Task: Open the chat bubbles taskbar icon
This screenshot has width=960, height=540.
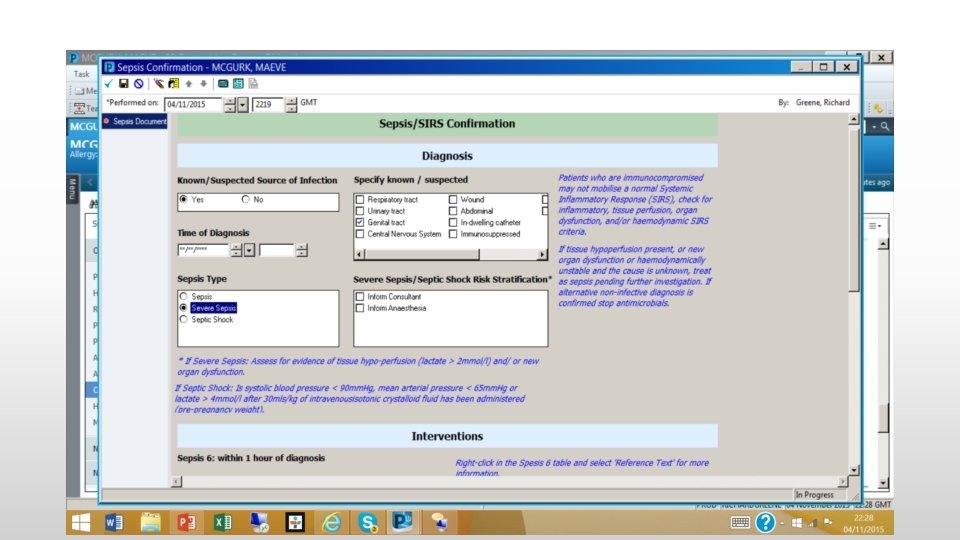Action: tap(440, 522)
